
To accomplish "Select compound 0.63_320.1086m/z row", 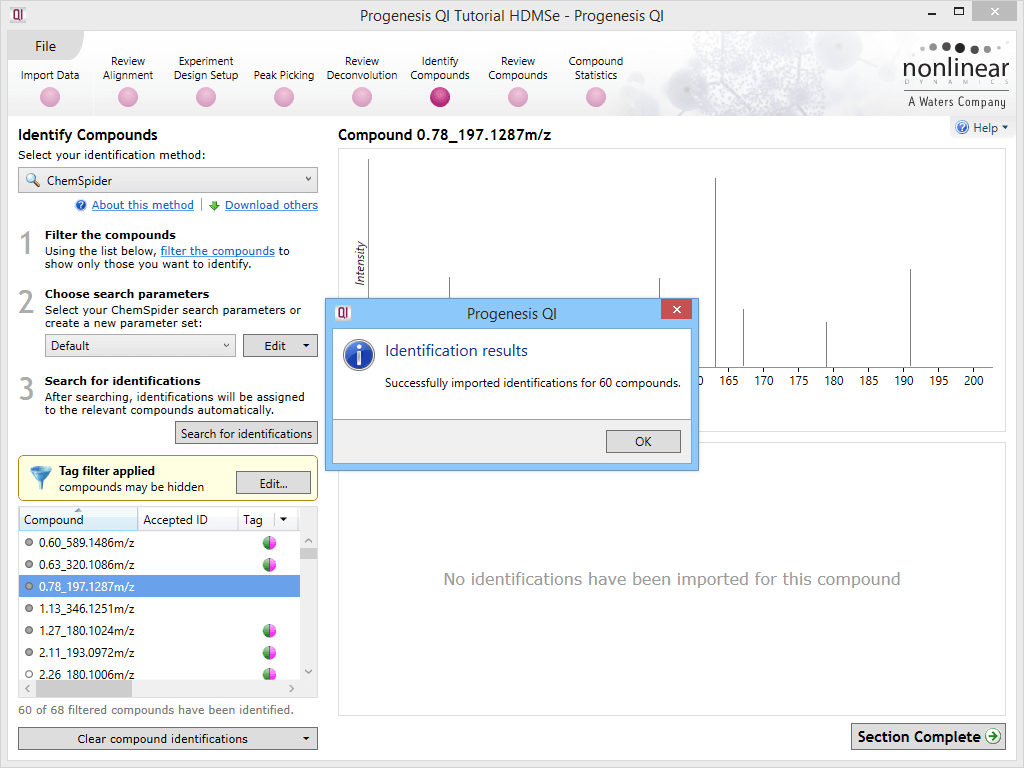I will click(159, 565).
